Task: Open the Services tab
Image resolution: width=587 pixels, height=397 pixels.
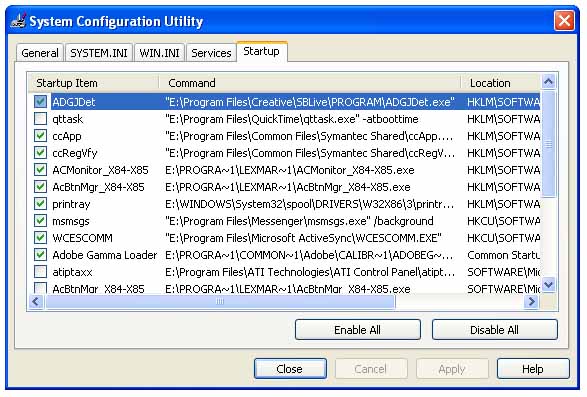Action: (x=211, y=53)
